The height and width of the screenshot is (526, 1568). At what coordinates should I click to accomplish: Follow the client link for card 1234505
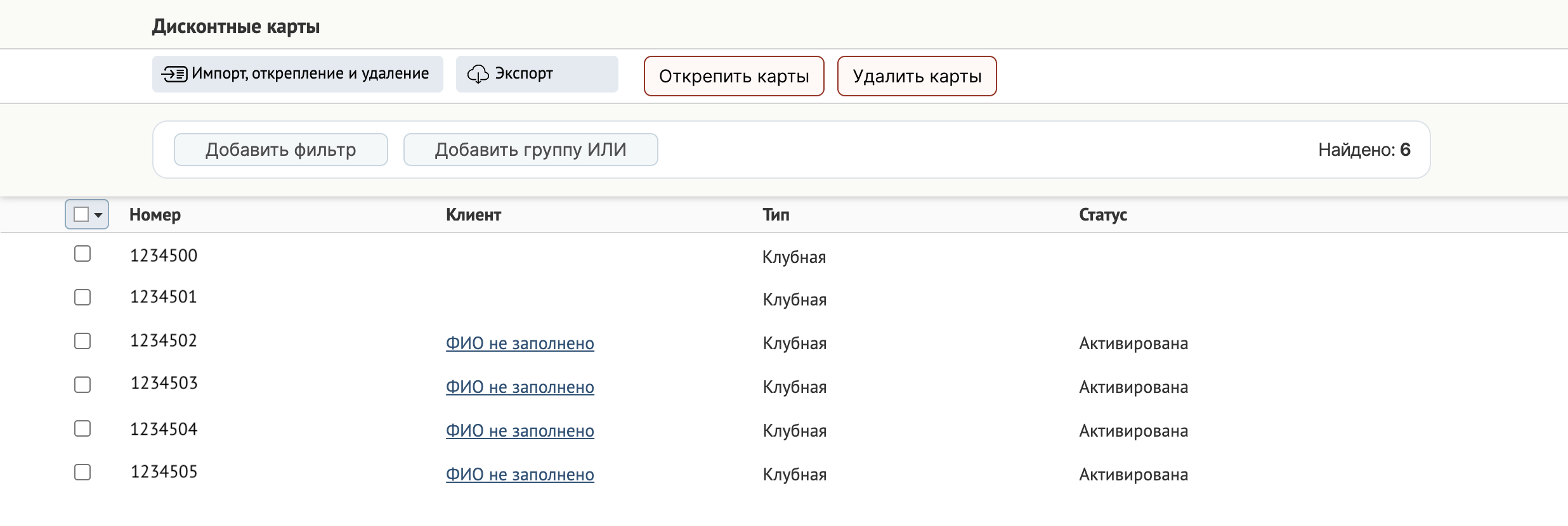(519, 475)
